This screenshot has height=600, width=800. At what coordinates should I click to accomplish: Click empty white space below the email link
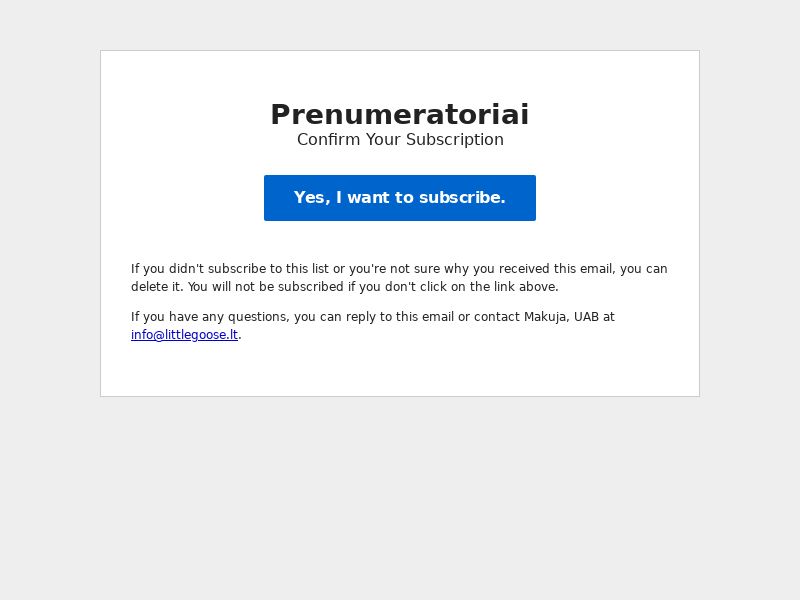[x=399, y=370]
